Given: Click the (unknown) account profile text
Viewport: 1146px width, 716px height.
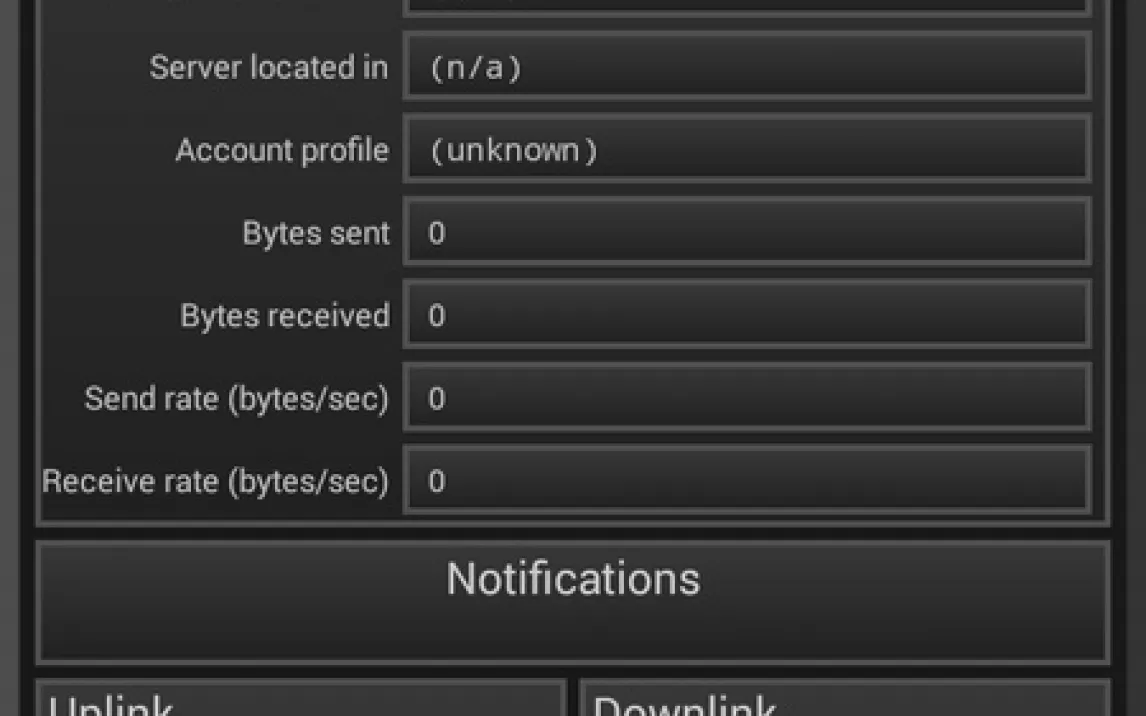Looking at the screenshot, I should (x=515, y=151).
